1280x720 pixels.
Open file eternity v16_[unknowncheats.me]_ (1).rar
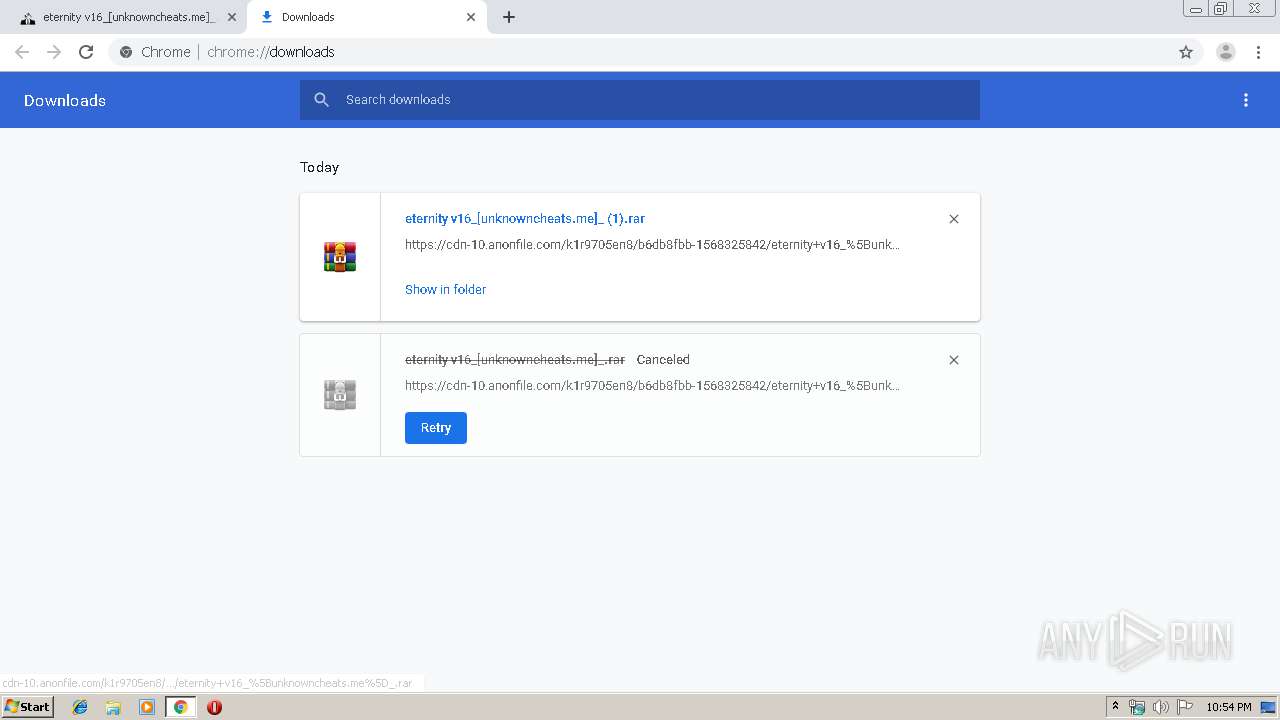[x=525, y=219]
